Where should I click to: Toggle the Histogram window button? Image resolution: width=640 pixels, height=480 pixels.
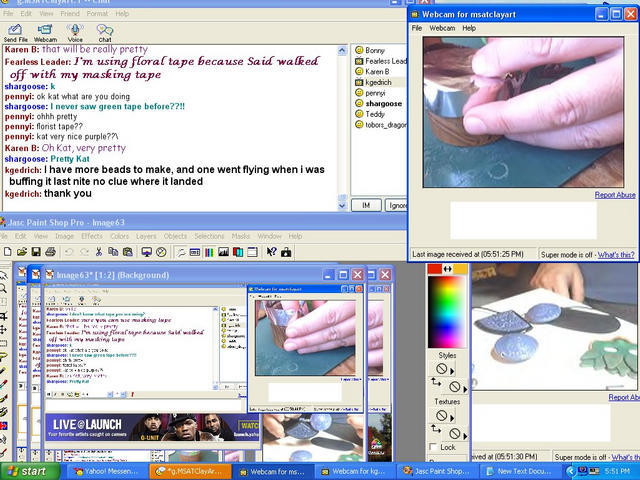click(223, 252)
